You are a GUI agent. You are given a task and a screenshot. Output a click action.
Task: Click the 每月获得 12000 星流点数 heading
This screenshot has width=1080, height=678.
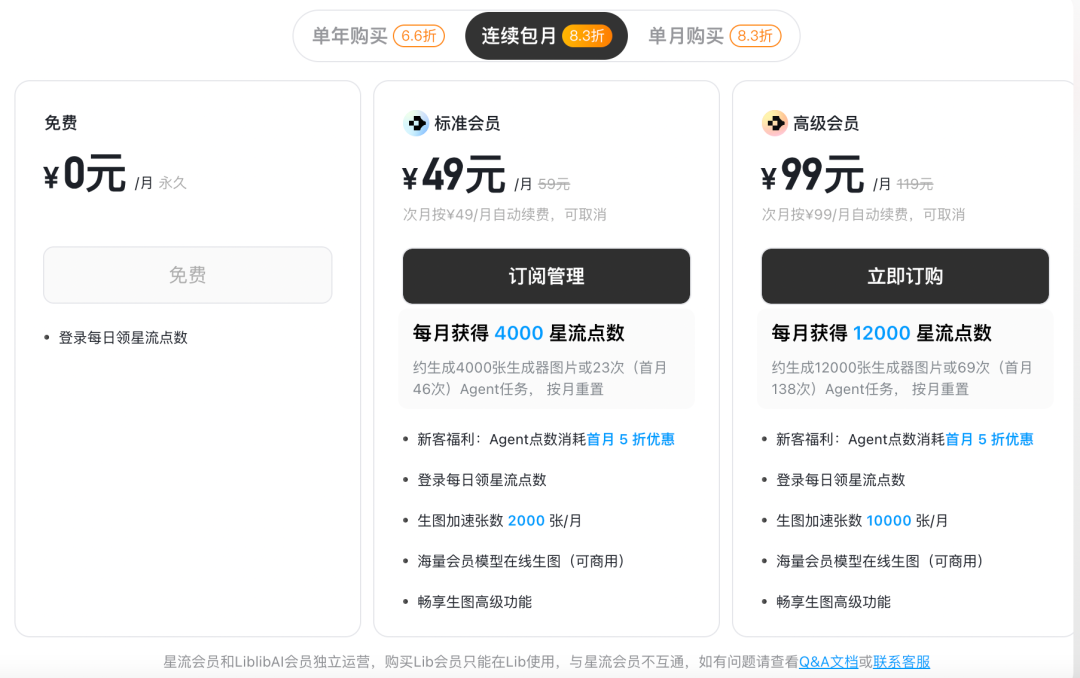(881, 333)
